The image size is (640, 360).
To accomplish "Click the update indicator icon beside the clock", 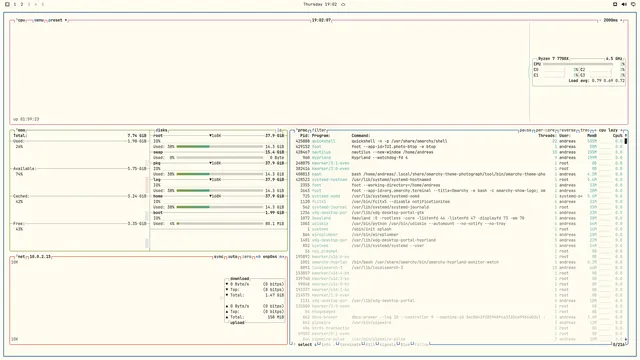I will click(x=343, y=4).
